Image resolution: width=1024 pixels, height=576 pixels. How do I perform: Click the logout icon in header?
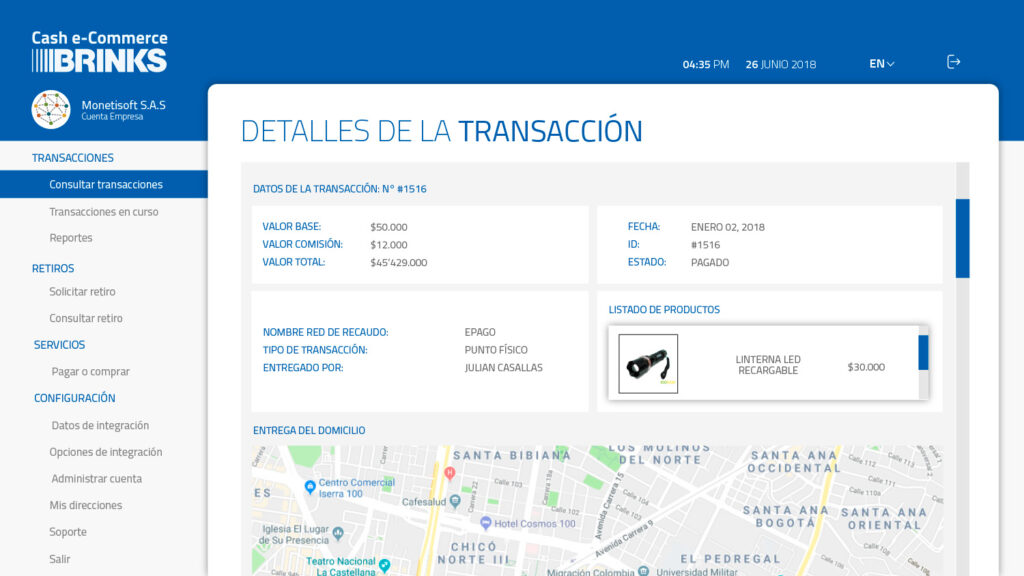953,62
